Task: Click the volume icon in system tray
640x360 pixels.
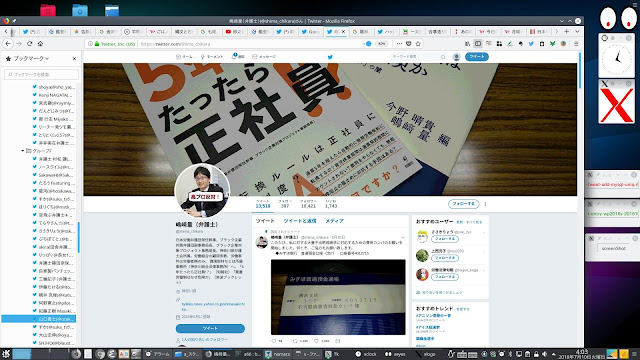Action: point(544,354)
